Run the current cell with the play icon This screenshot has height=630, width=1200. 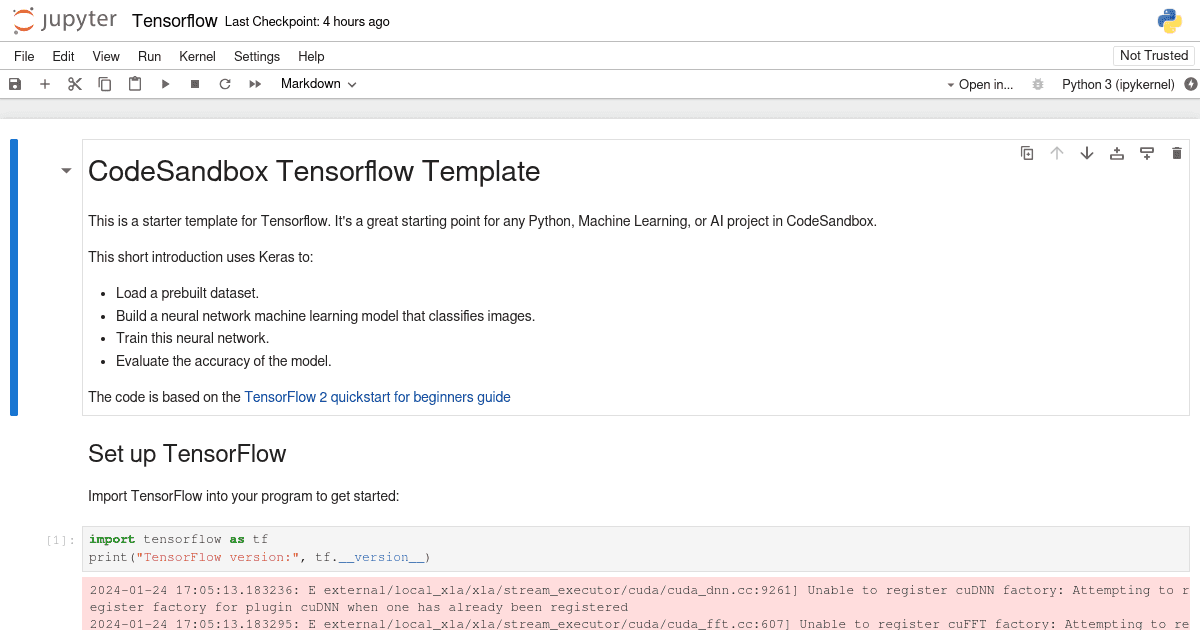point(164,84)
